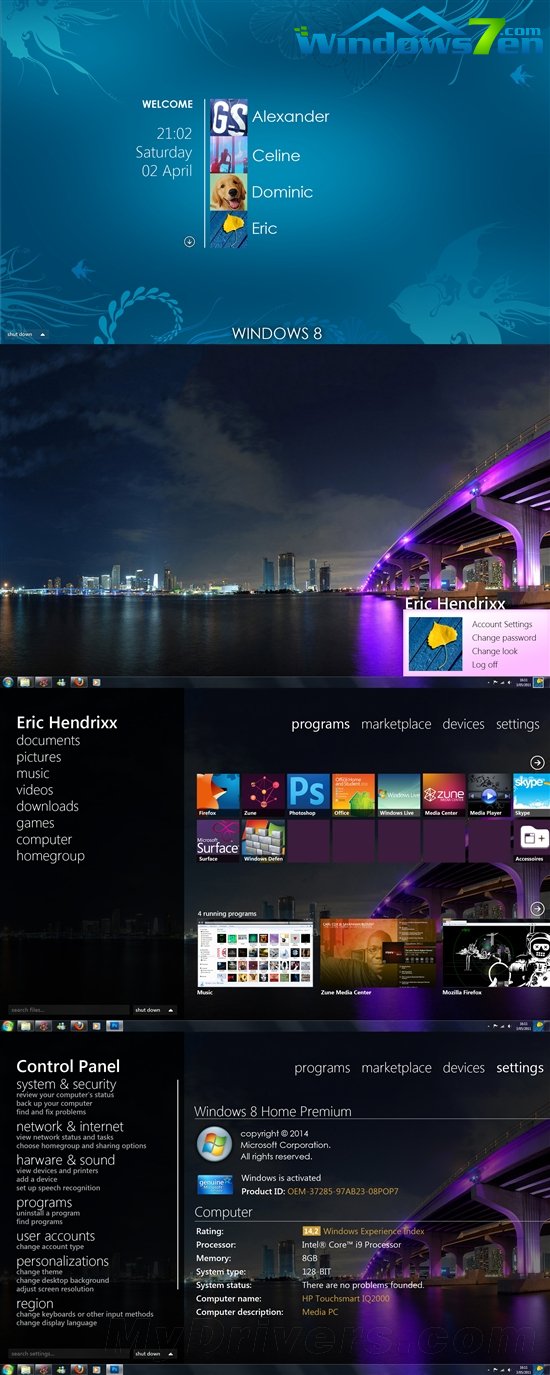Open games in the Eric Hendrixx list
The width and height of the screenshot is (550, 1375).
click(35, 823)
